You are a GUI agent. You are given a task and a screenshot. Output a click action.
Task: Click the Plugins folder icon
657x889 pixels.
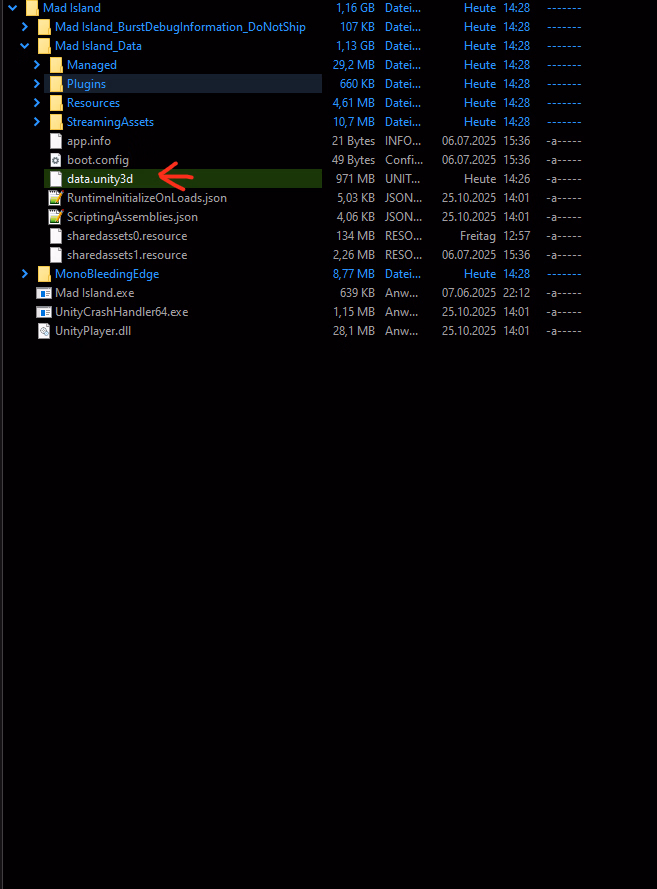pyautogui.click(x=56, y=84)
